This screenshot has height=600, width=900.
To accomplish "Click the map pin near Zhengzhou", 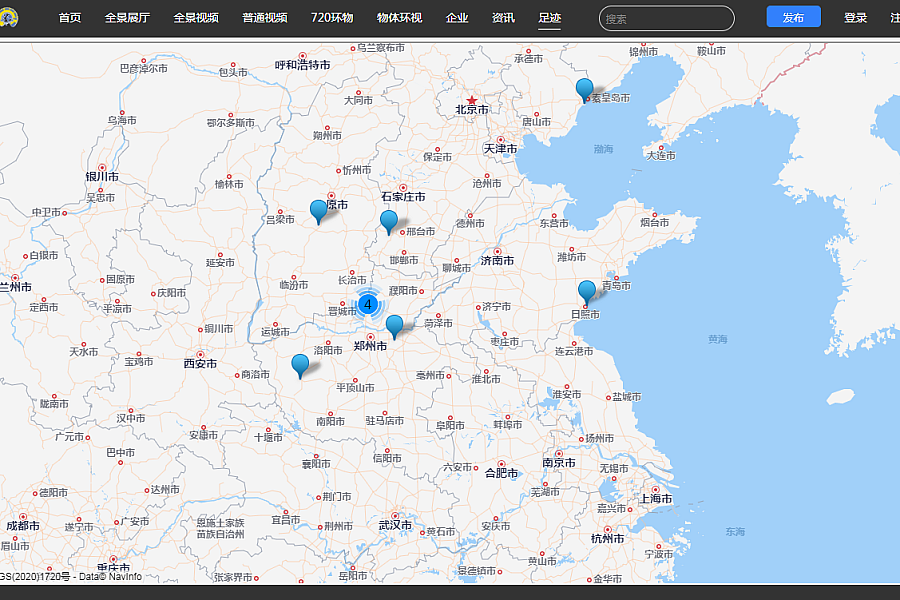I will click(395, 325).
